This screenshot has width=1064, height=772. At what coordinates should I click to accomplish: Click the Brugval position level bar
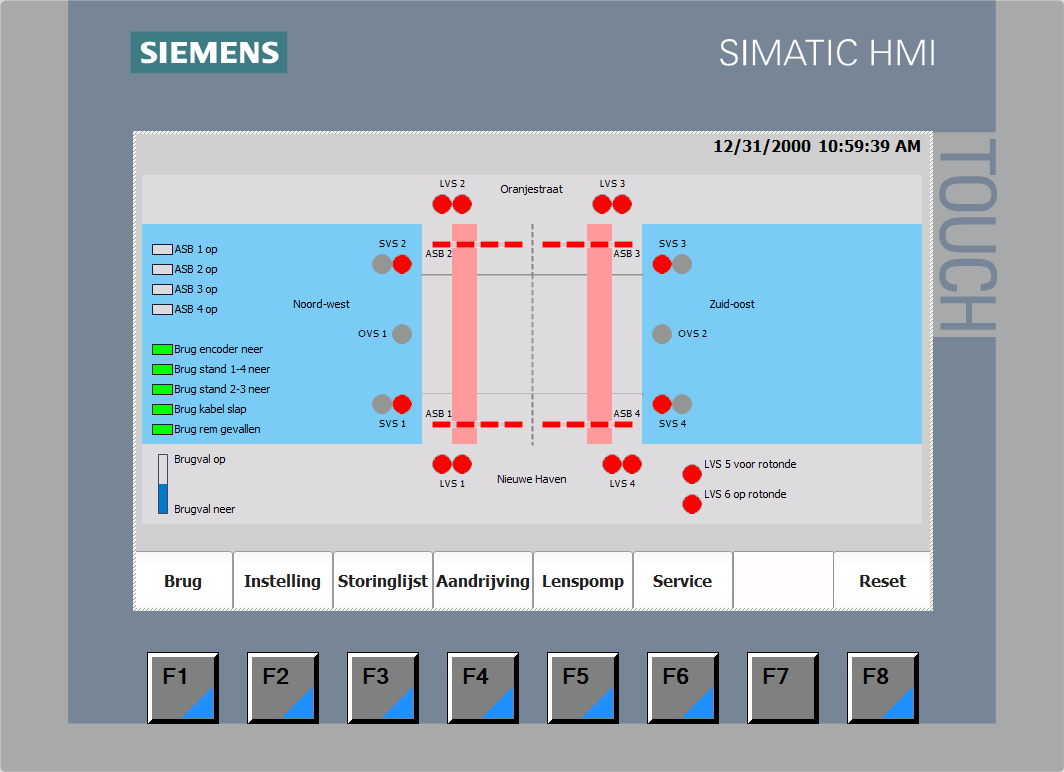[163, 484]
